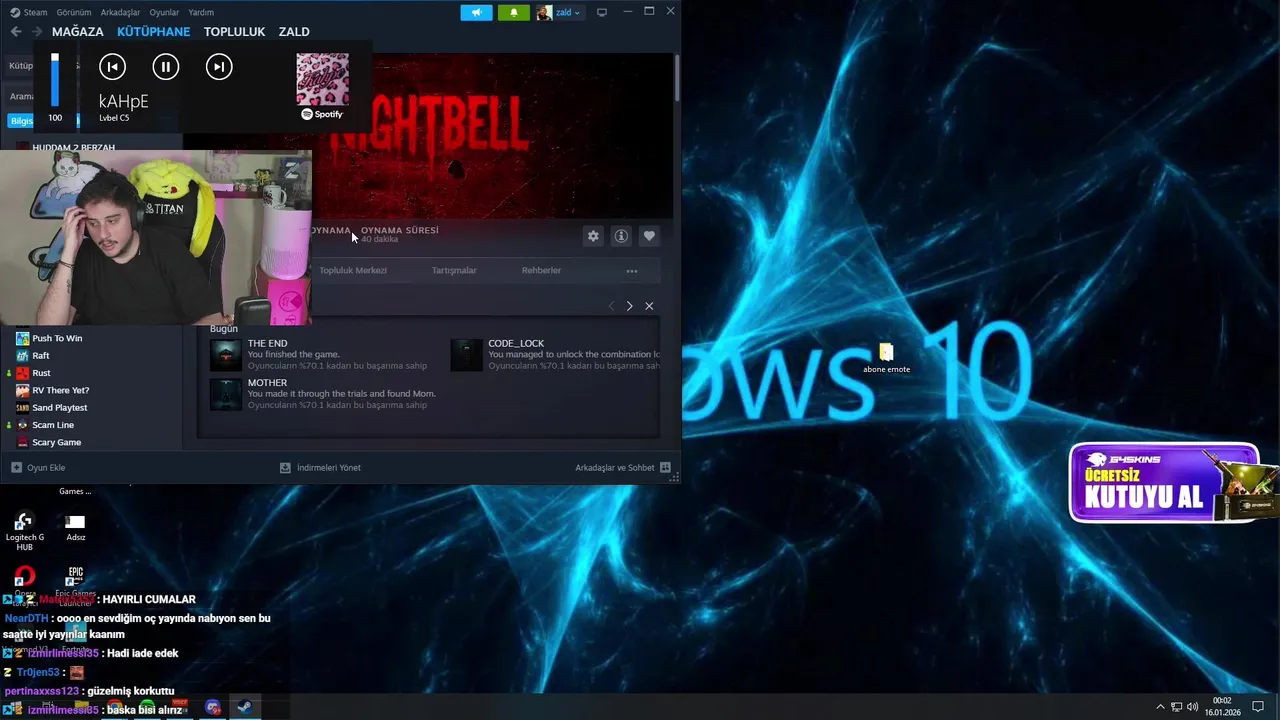Go forward with Steam's forward arrow
Viewport: 1280px width, 720px height.
[x=37, y=32]
